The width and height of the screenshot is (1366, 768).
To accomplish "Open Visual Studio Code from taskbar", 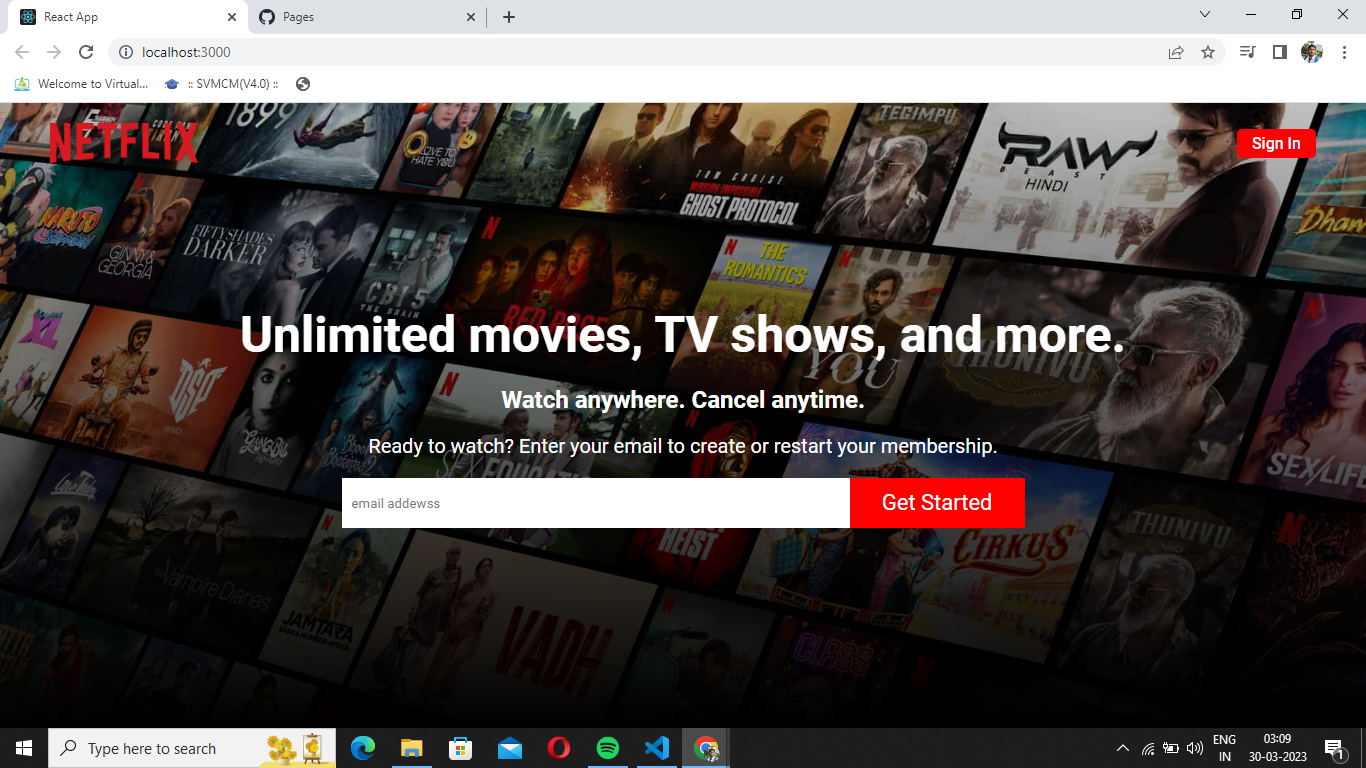I will pyautogui.click(x=656, y=748).
